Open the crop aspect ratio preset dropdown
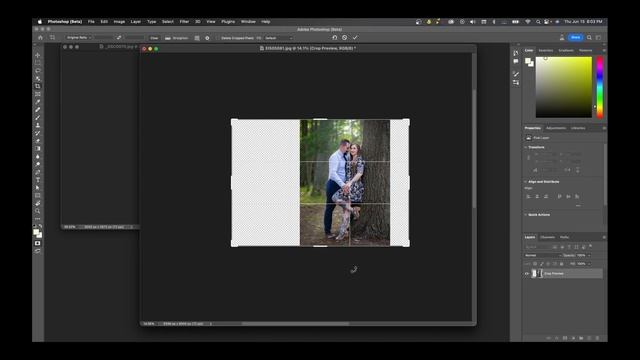The height and width of the screenshot is (360, 640). pyautogui.click(x=79, y=38)
